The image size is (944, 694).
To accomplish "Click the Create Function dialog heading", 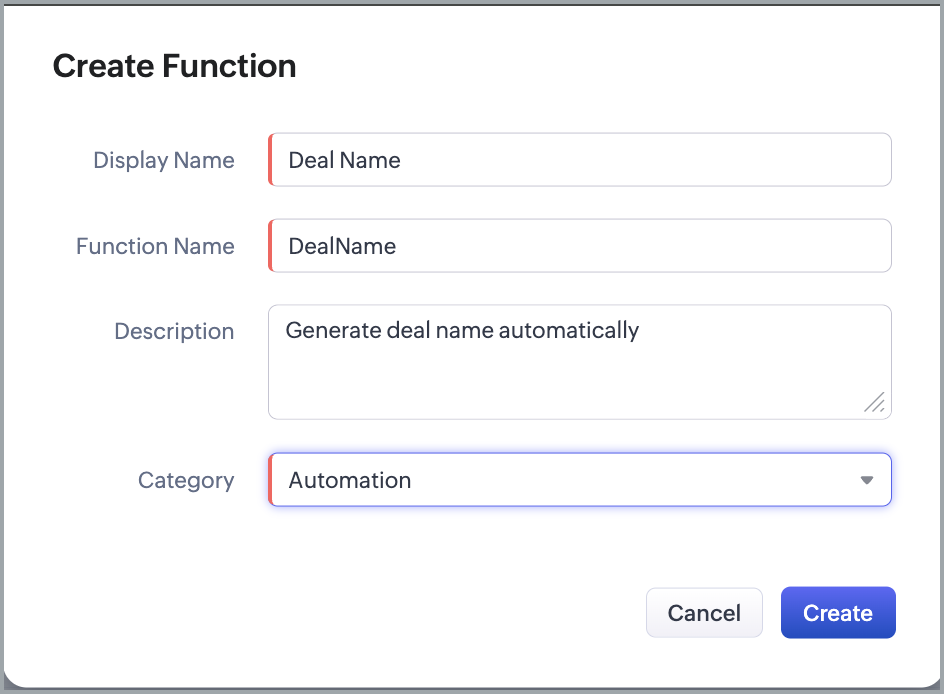I will click(174, 66).
